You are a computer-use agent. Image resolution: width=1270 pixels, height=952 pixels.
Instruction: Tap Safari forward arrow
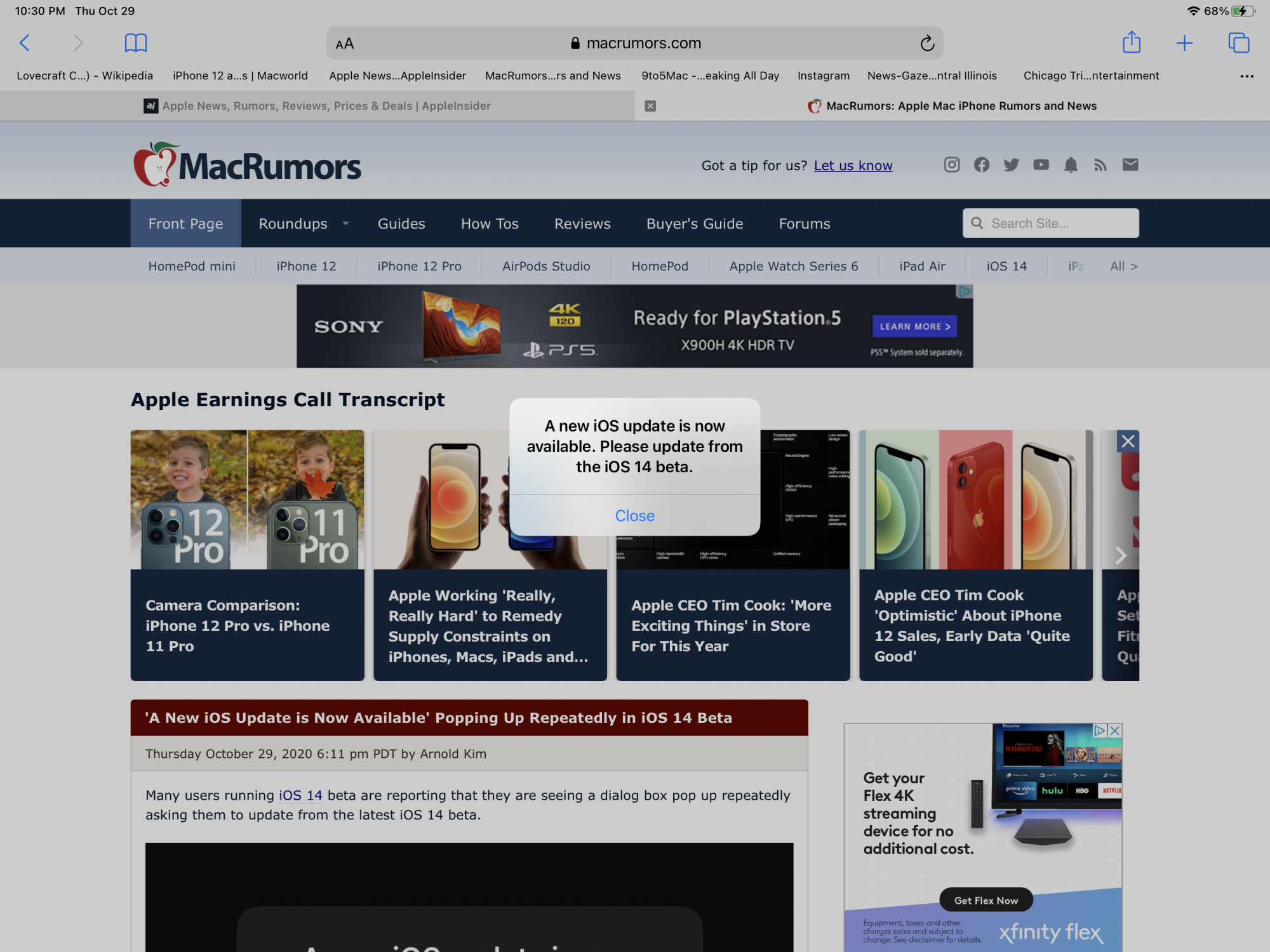tap(78, 43)
